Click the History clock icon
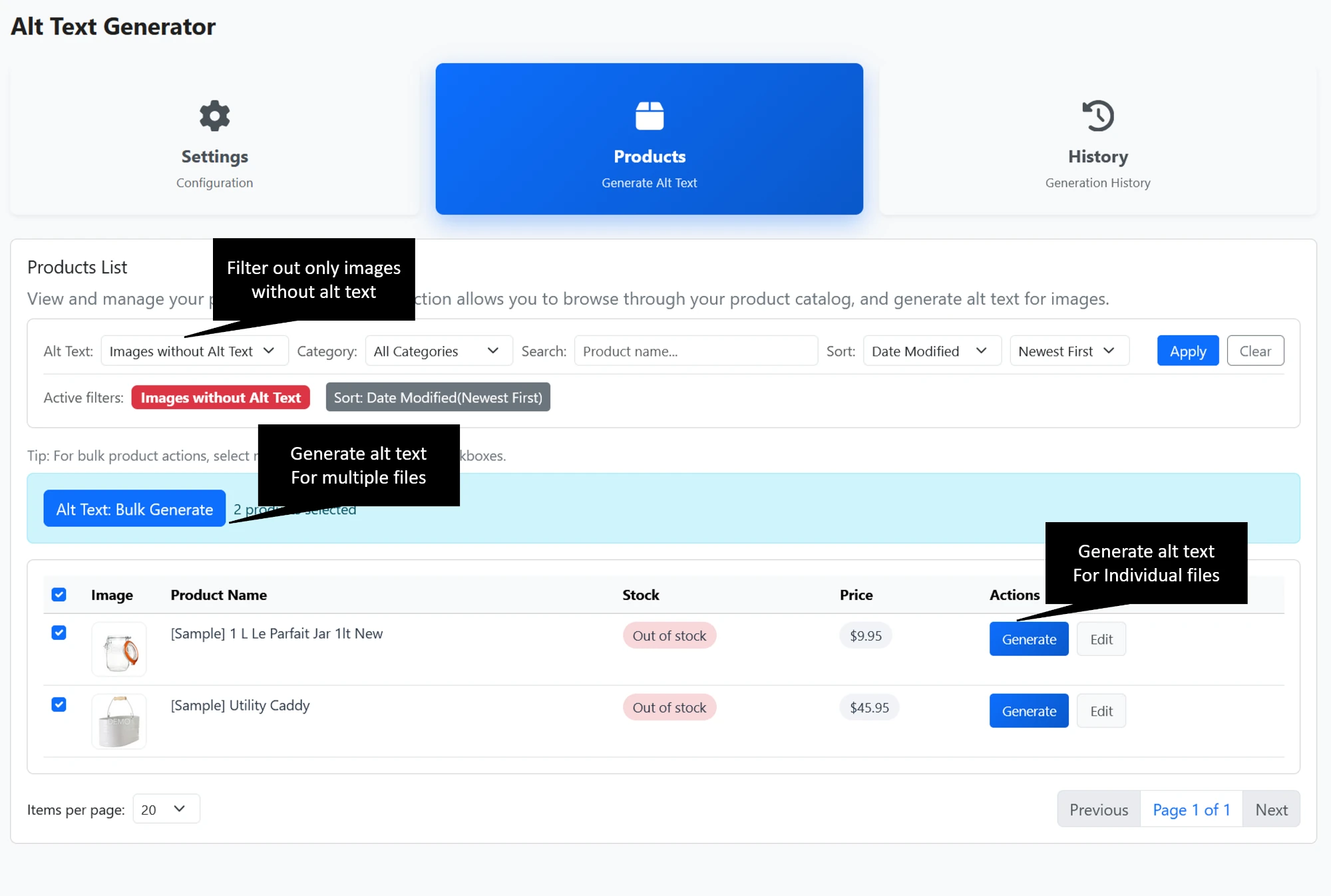1331x896 pixels. coord(1097,115)
